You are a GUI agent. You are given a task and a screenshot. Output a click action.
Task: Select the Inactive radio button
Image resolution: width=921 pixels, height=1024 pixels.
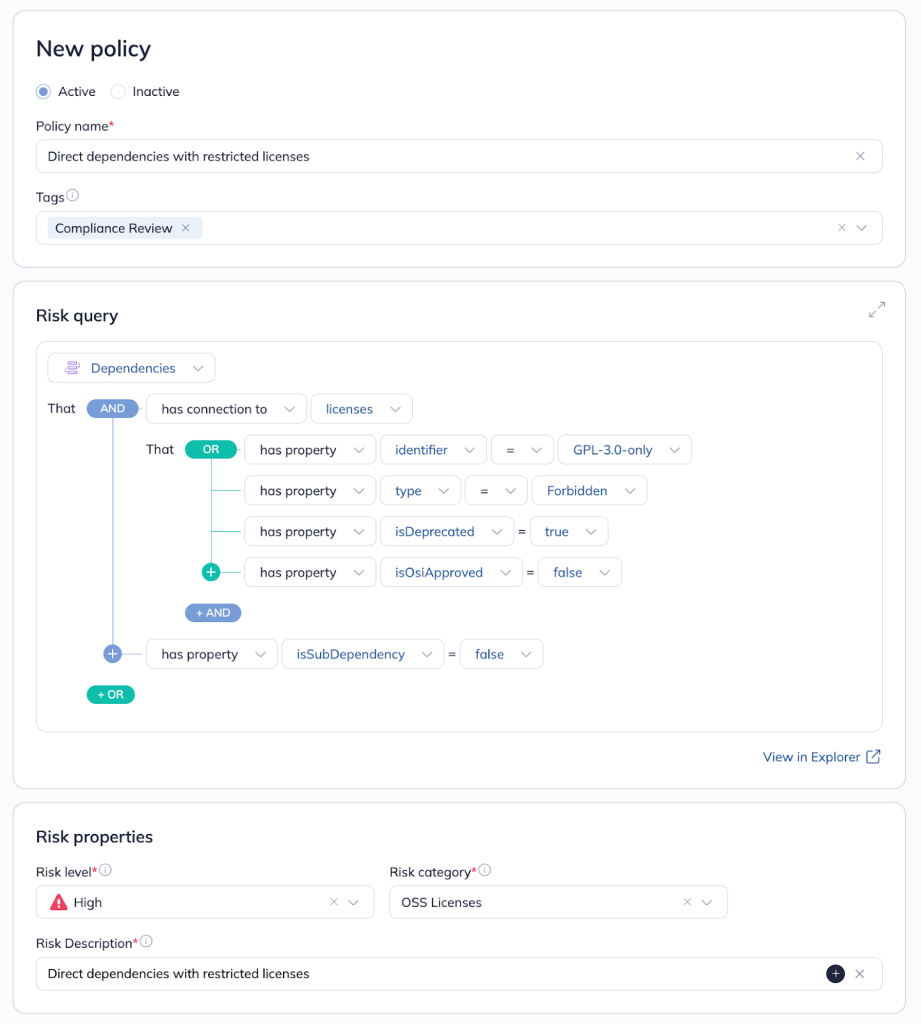pyautogui.click(x=118, y=92)
